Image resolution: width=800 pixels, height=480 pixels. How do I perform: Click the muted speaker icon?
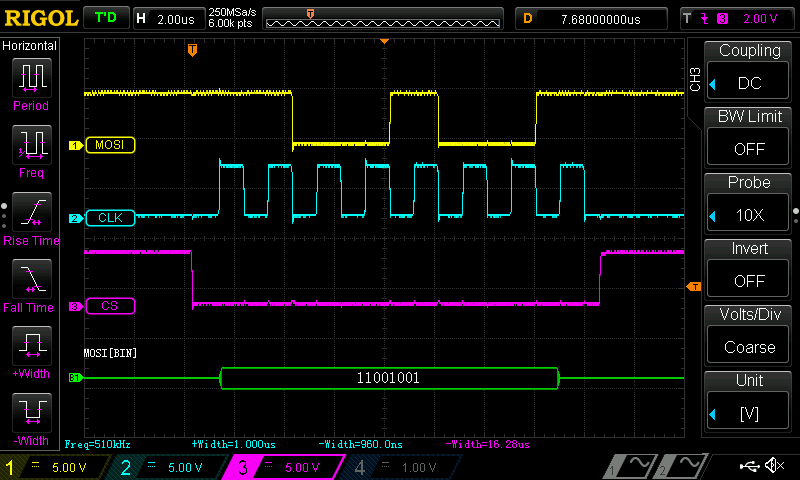776,465
